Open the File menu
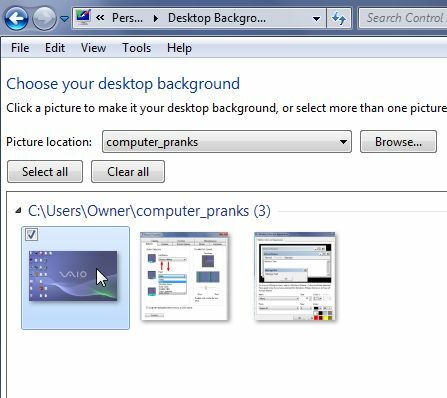 pos(20,48)
